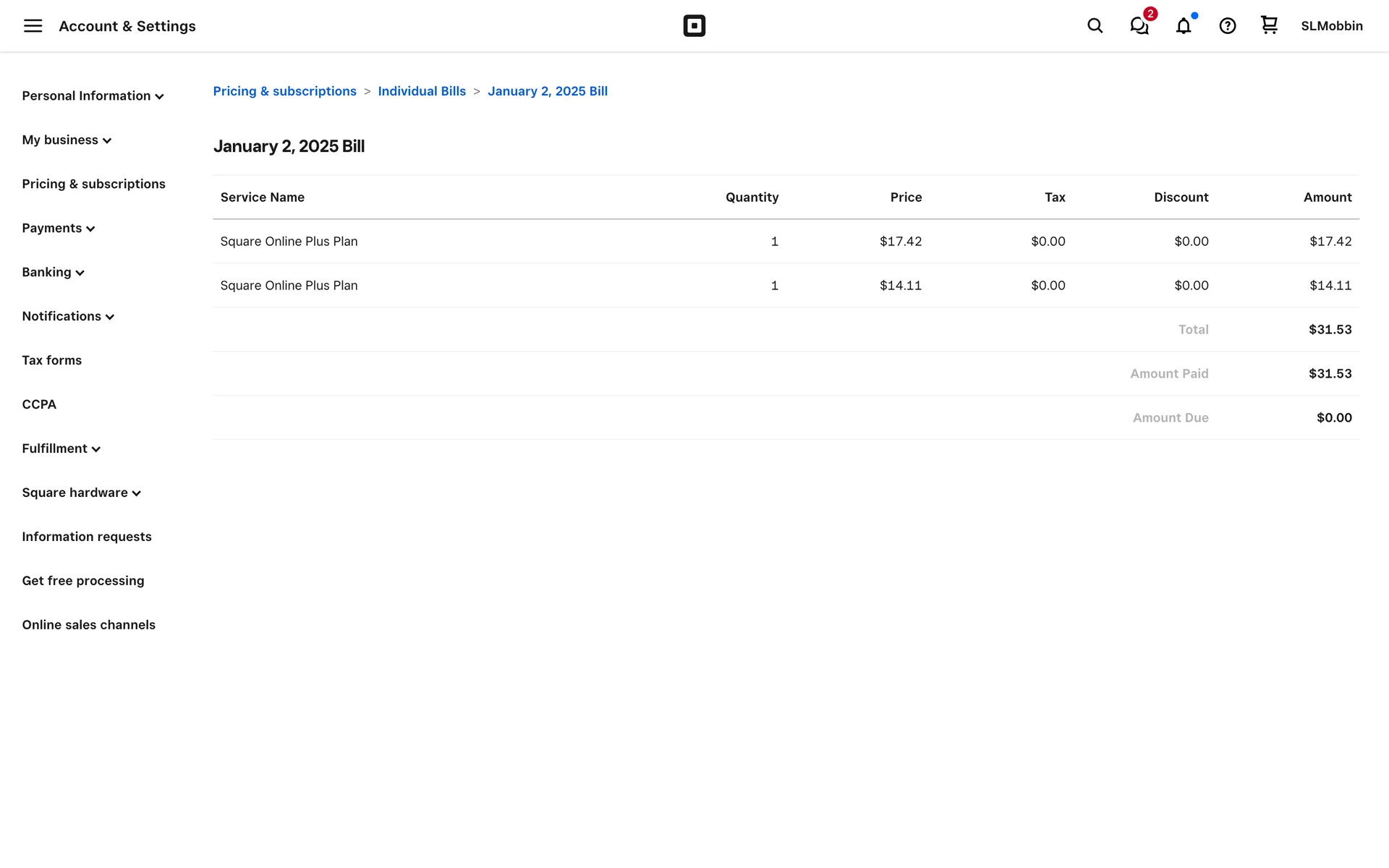Expand the Banking sidebar section

tap(53, 273)
